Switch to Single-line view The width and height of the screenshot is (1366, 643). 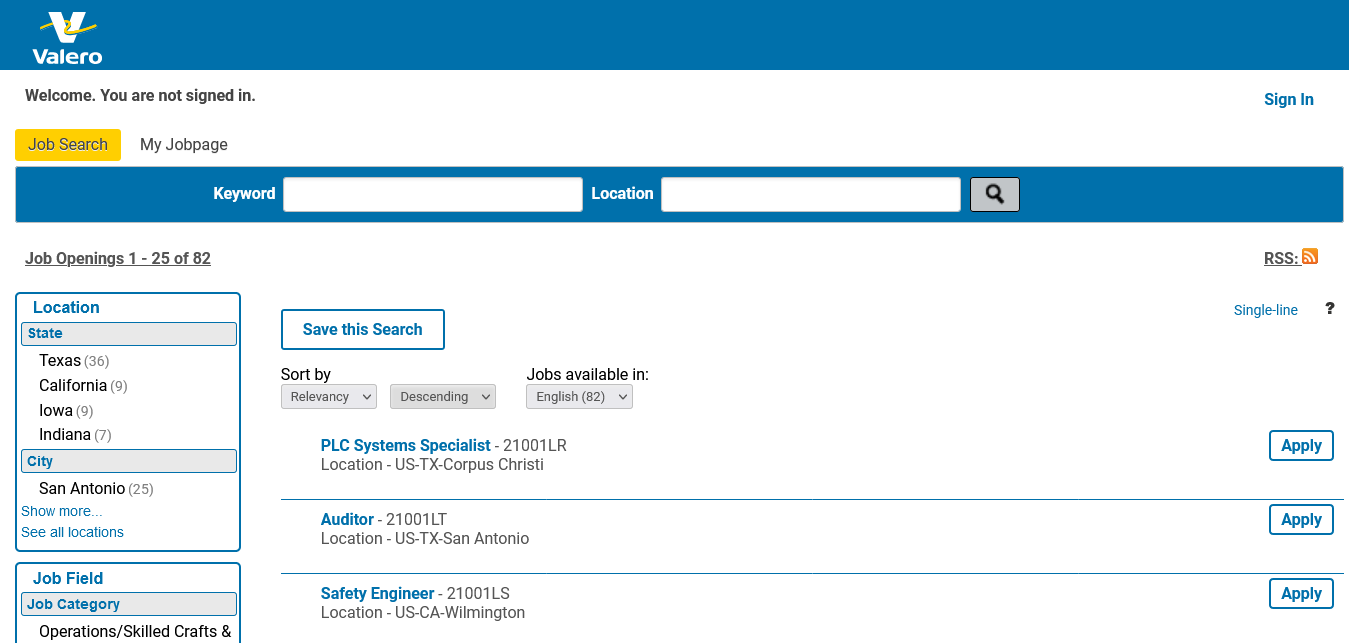pos(1265,310)
